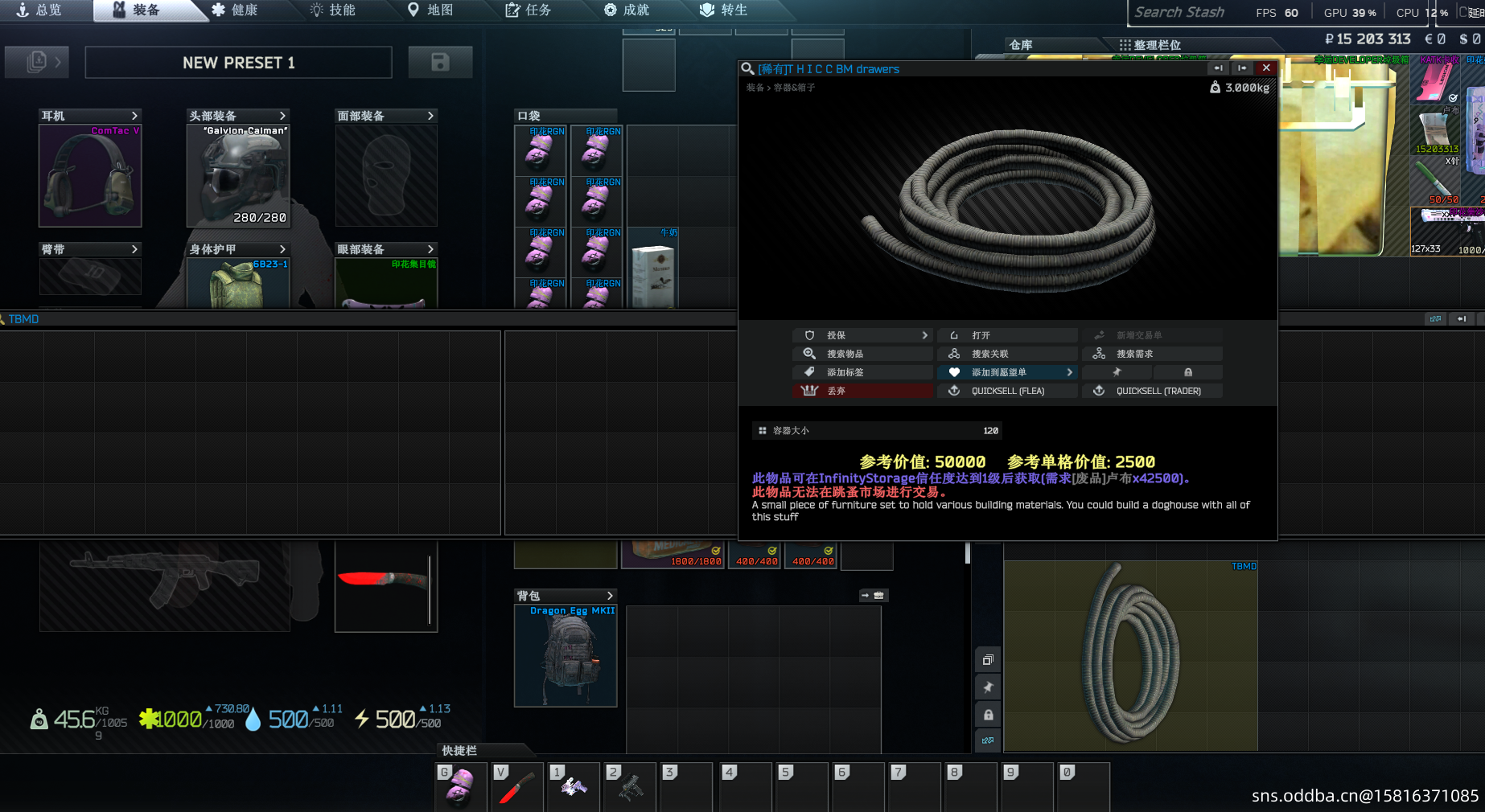Viewport: 1485px width, 812px height.
Task: Click the load preset icon button
Action: point(37,63)
